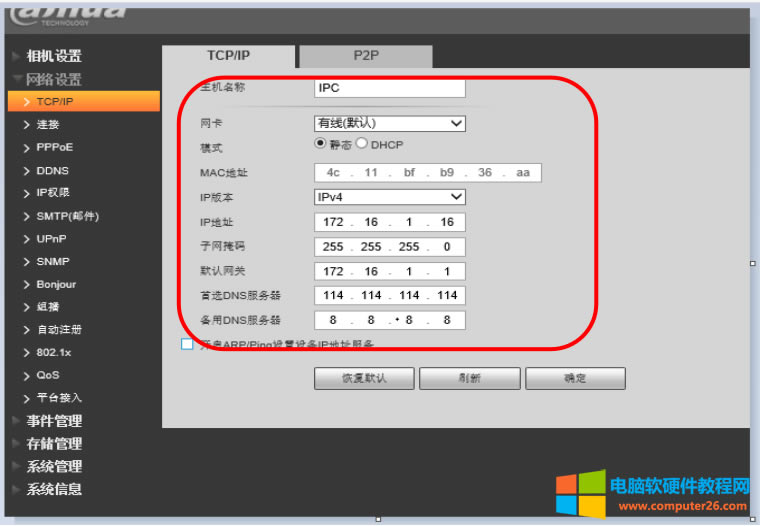The width and height of the screenshot is (760, 526).
Task: Confirm settings with the 确定 button
Action: (575, 379)
